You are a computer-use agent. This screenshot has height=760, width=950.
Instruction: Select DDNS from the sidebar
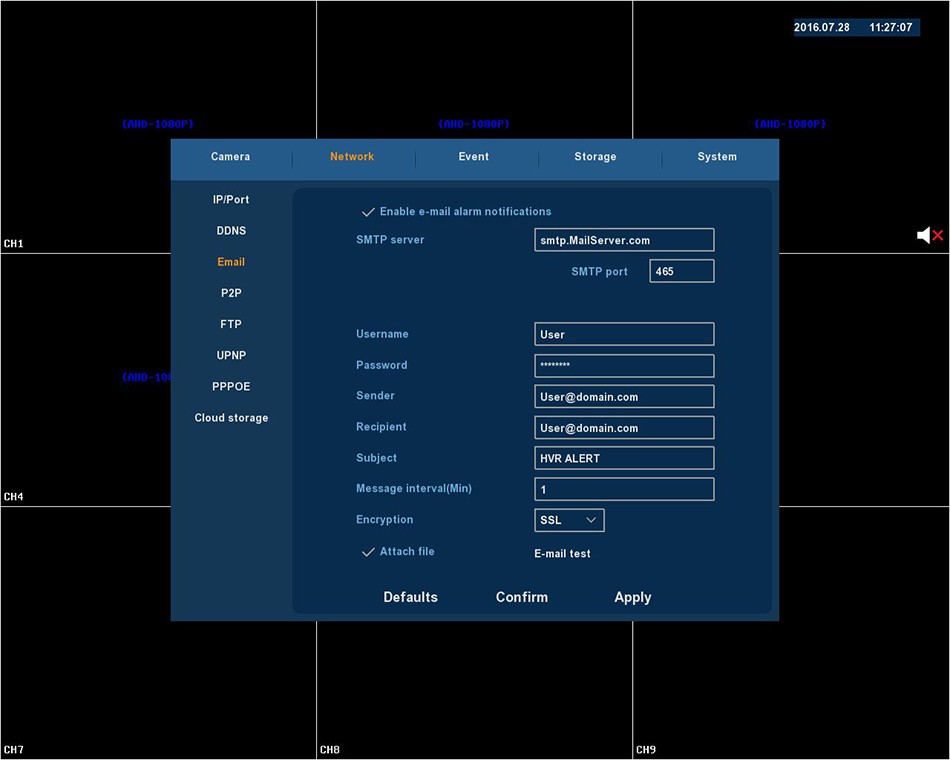[231, 231]
